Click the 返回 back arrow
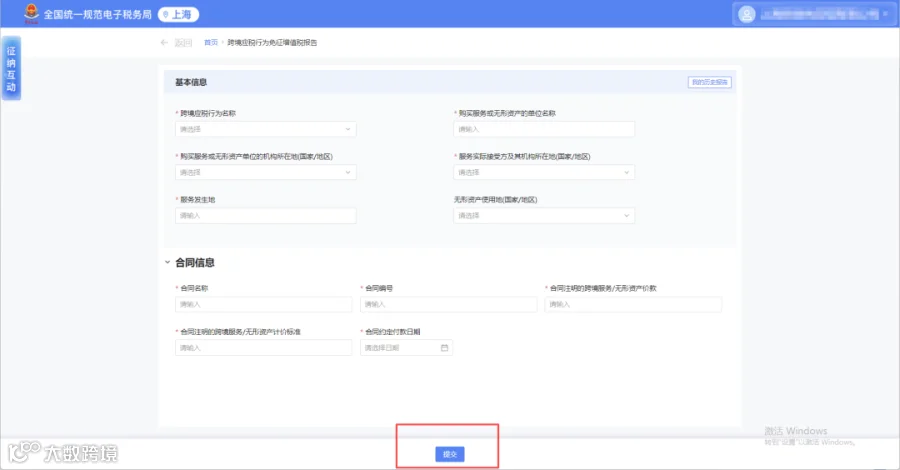 tap(164, 42)
